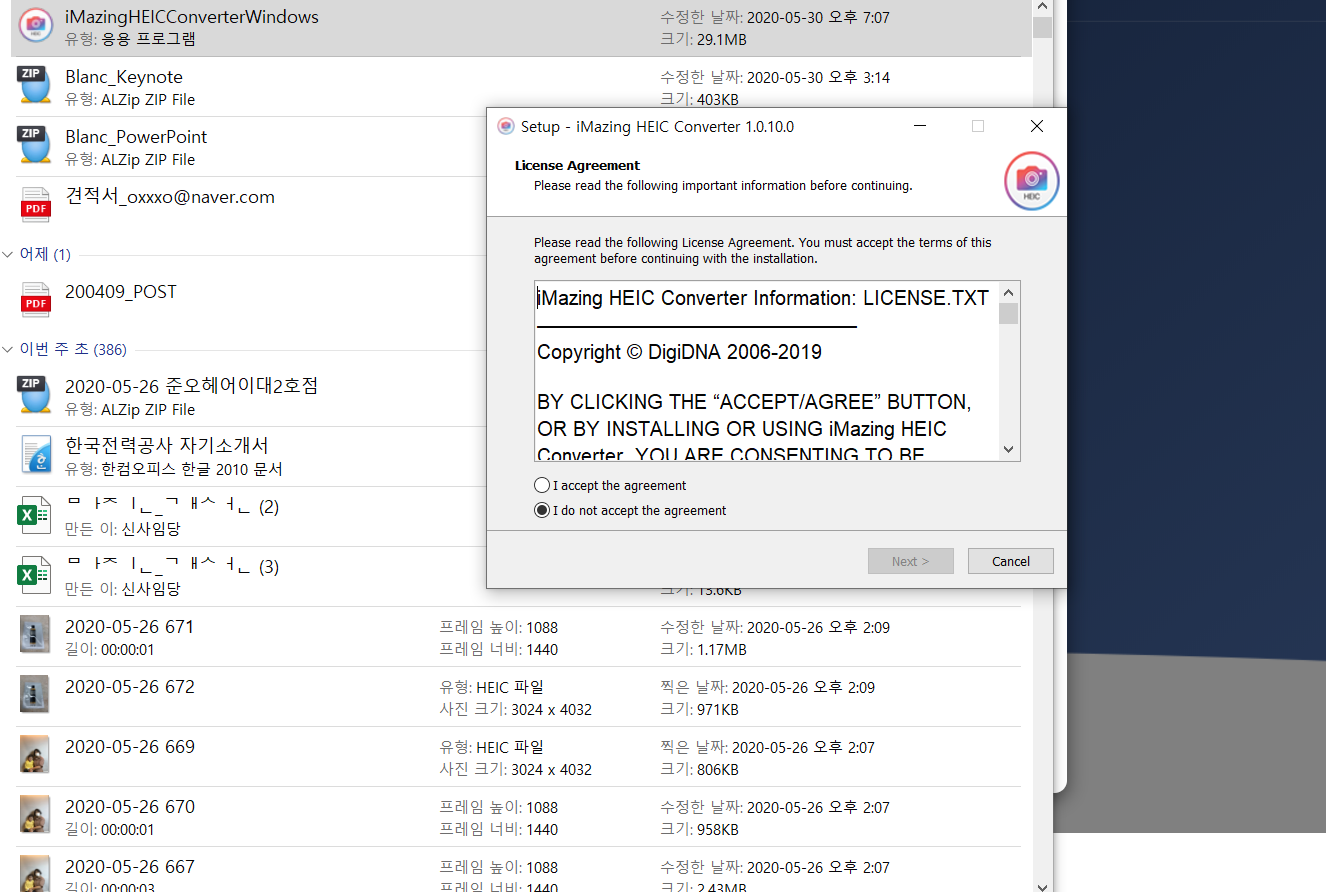Click the 준오헤어이대2호점 ZIP file icon
The width and height of the screenshot is (1326, 892).
point(34,394)
